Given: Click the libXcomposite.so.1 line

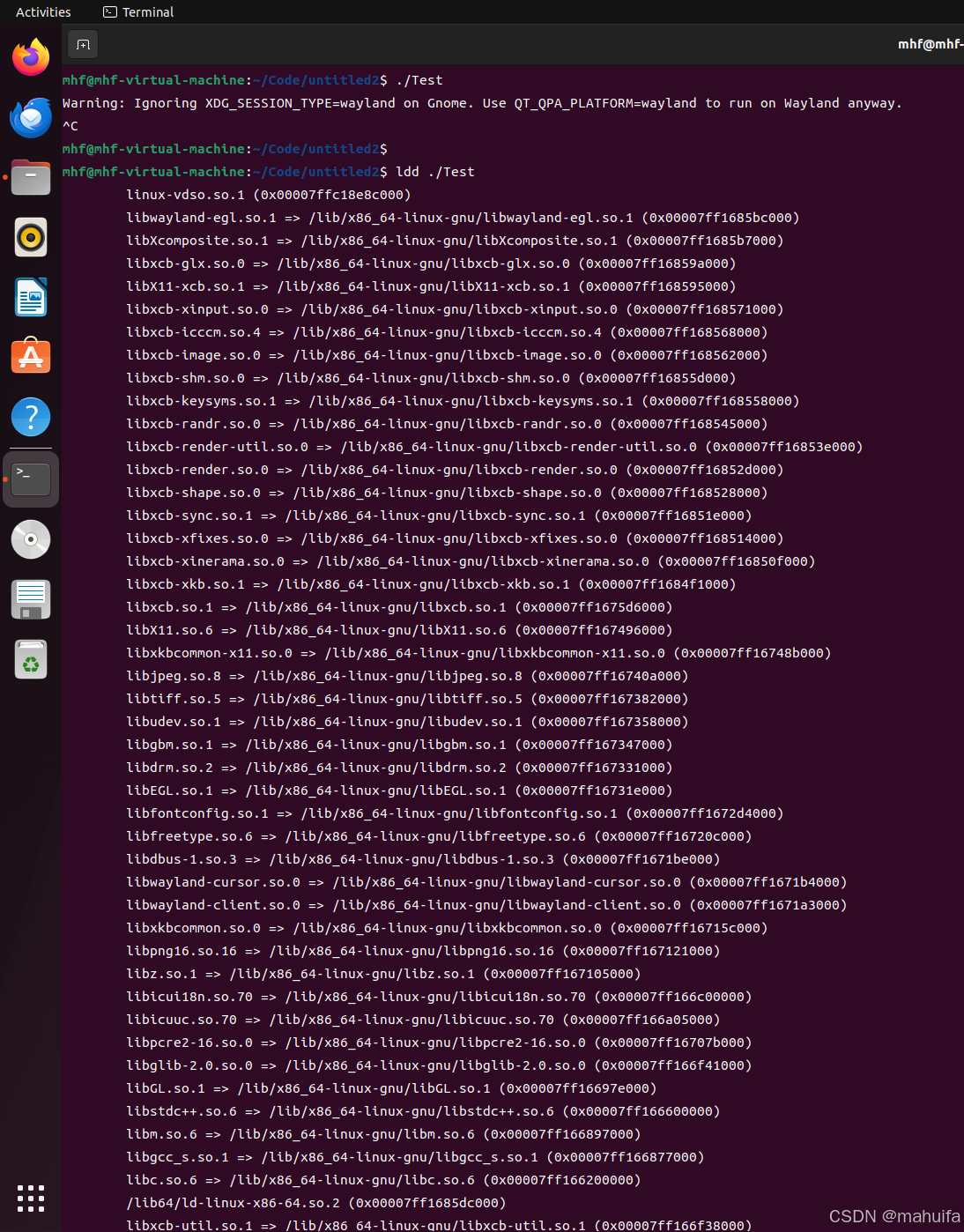Looking at the screenshot, I should click(455, 241).
